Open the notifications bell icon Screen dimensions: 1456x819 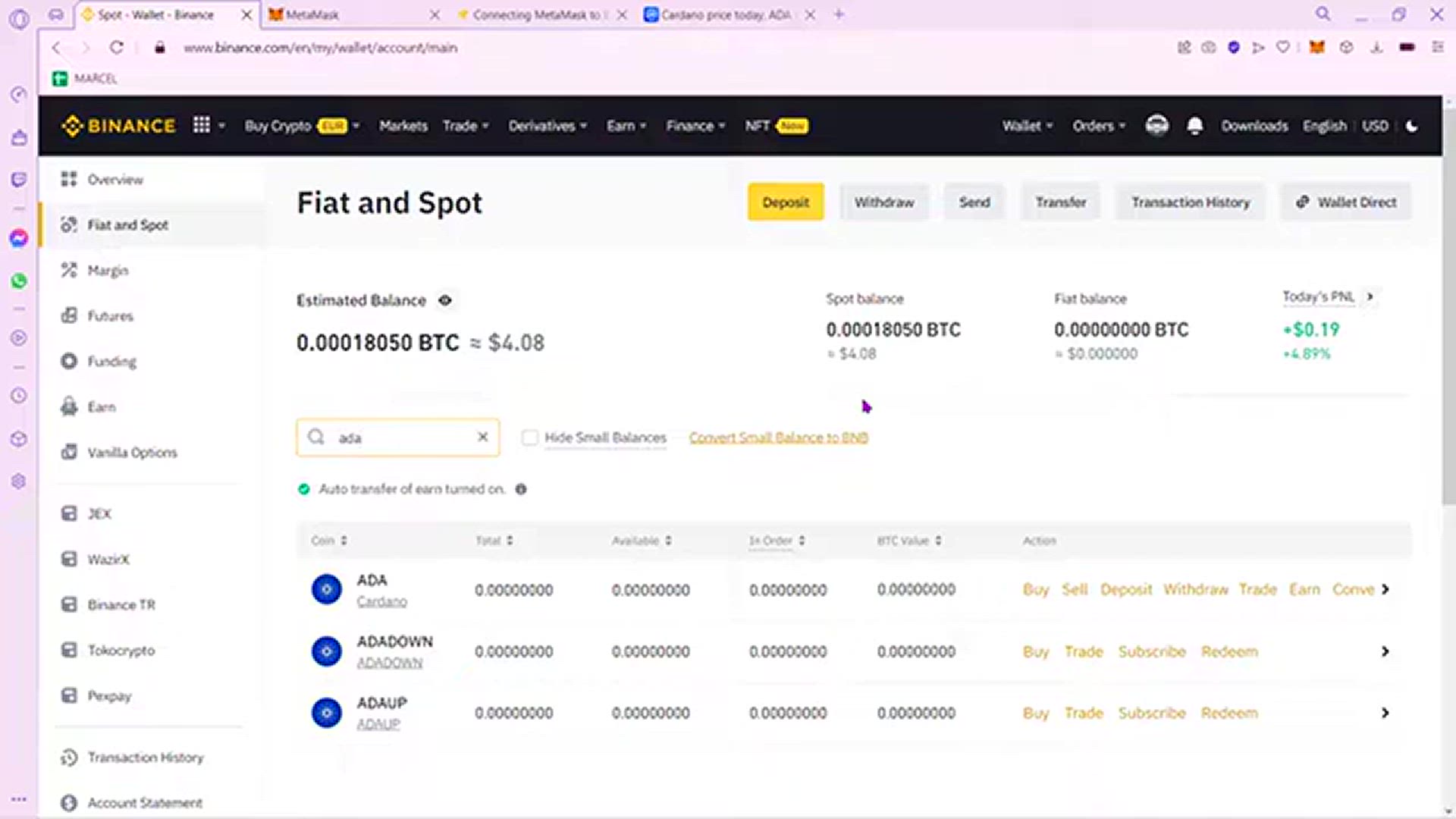click(x=1194, y=126)
